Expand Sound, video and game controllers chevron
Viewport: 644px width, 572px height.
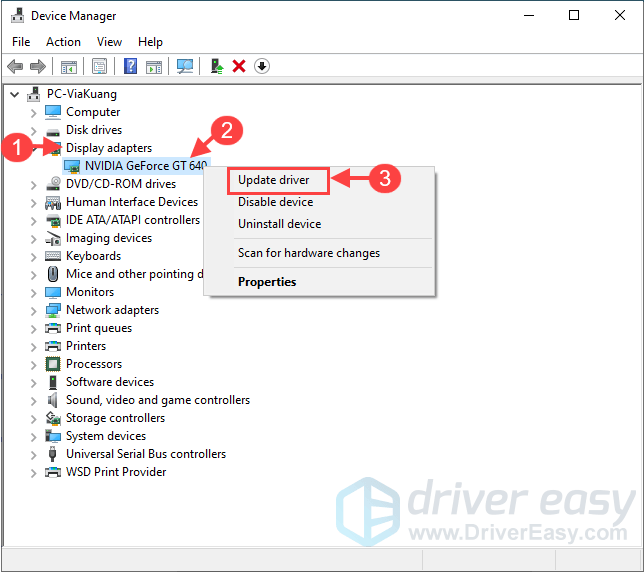[x=34, y=401]
